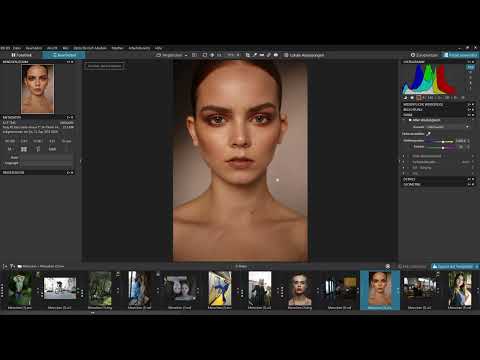
Task: Click the Zurücksetzen button
Action: pos(424,55)
